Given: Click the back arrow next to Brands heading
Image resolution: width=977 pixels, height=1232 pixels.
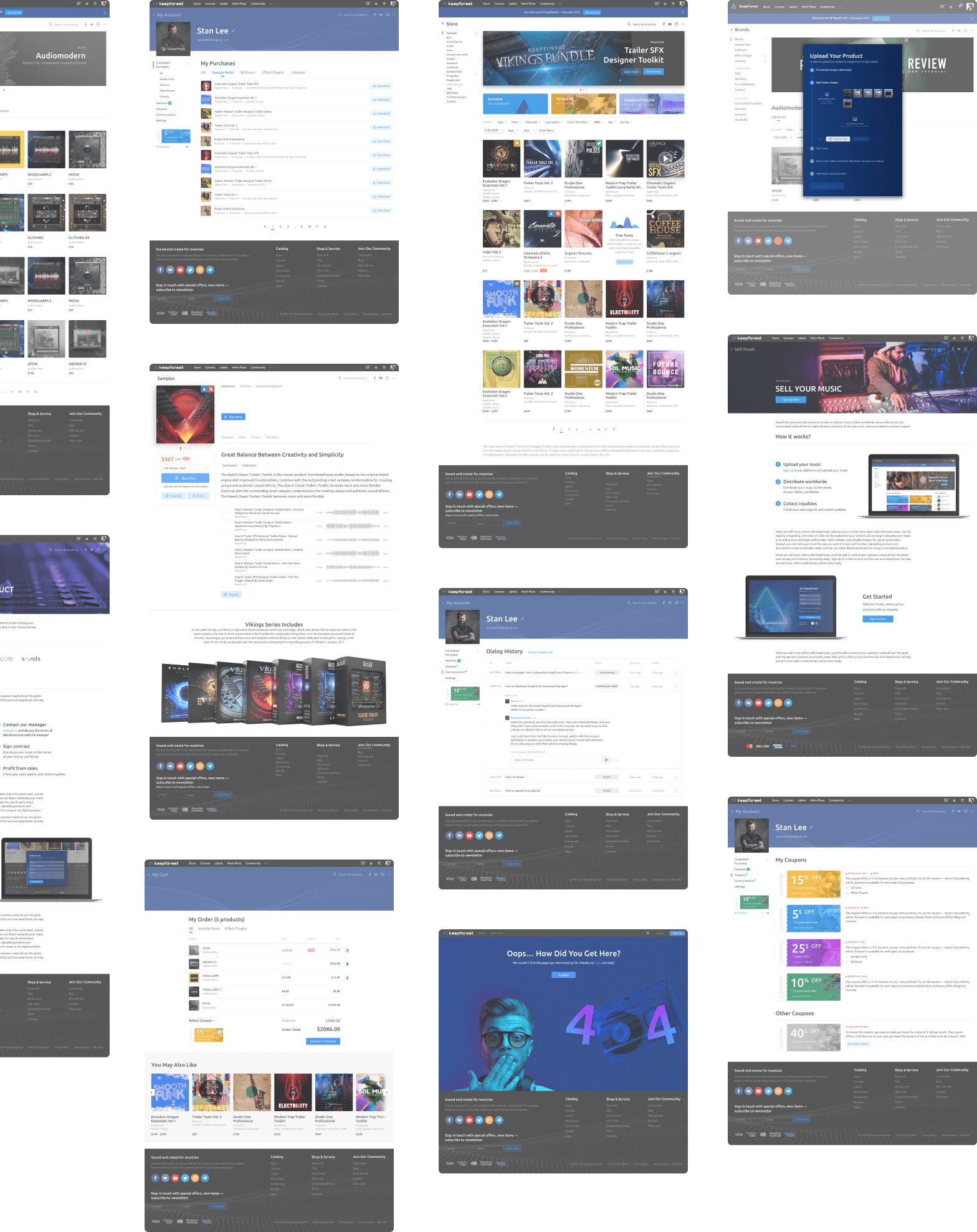Looking at the screenshot, I should pyautogui.click(x=732, y=30).
